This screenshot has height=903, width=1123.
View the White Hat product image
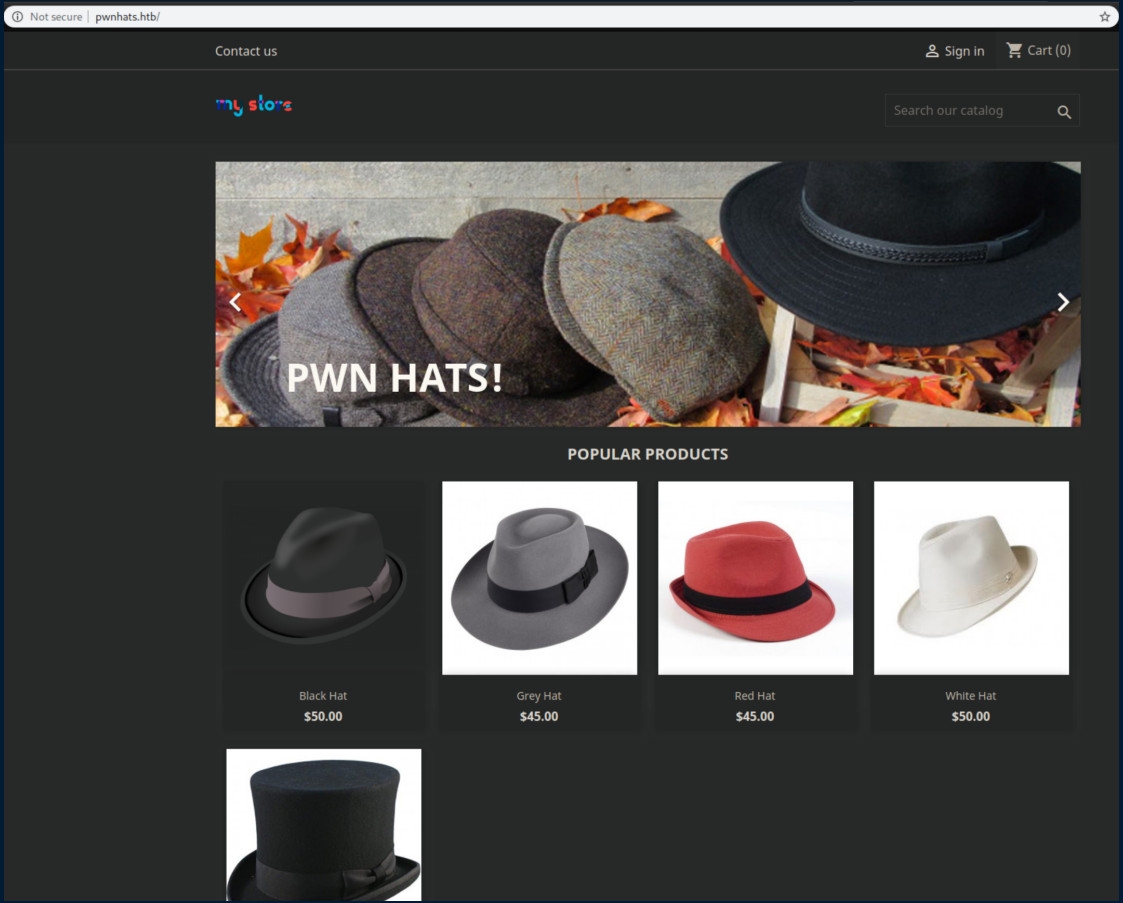[971, 577]
